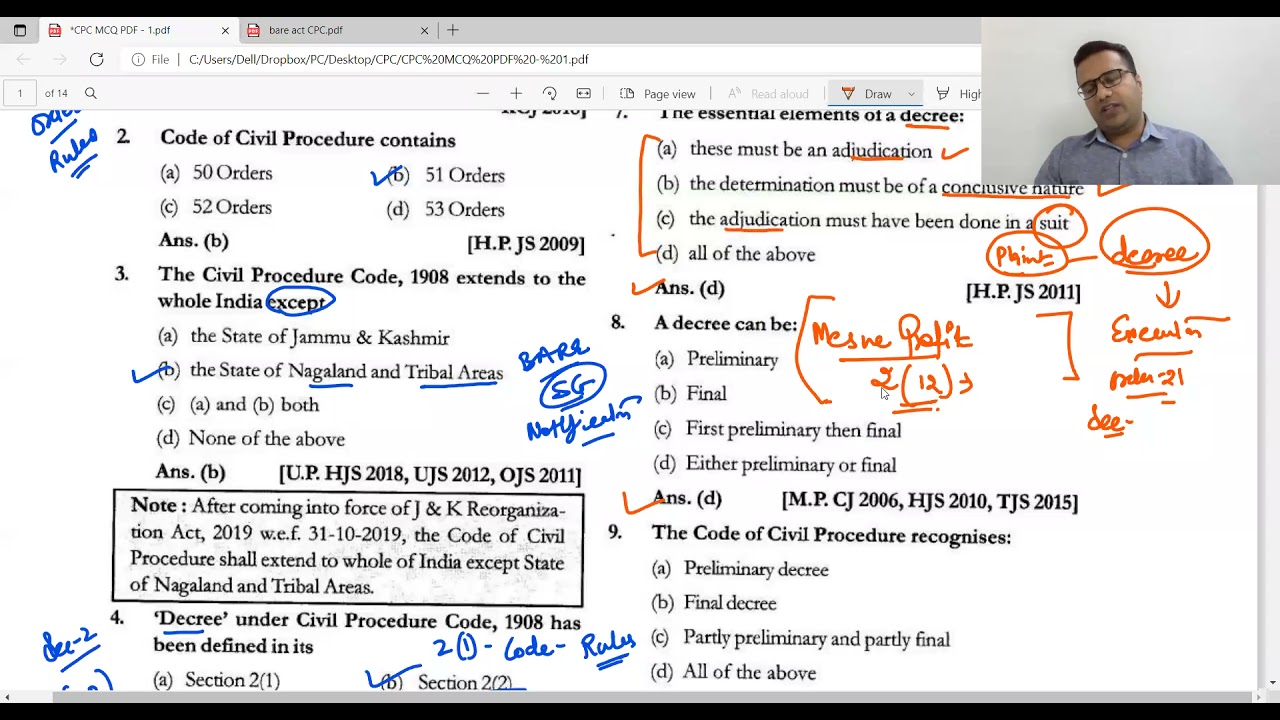Go forward to the next page

pyautogui.click(x=60, y=60)
